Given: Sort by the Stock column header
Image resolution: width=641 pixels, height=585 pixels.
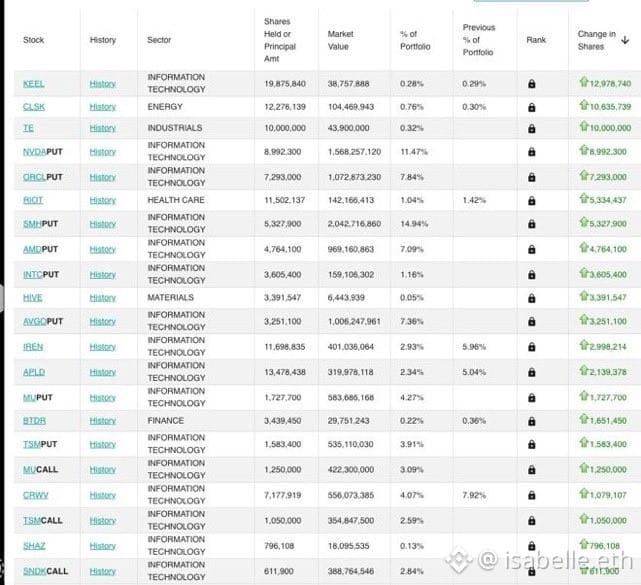Looking at the screenshot, I should (34, 40).
